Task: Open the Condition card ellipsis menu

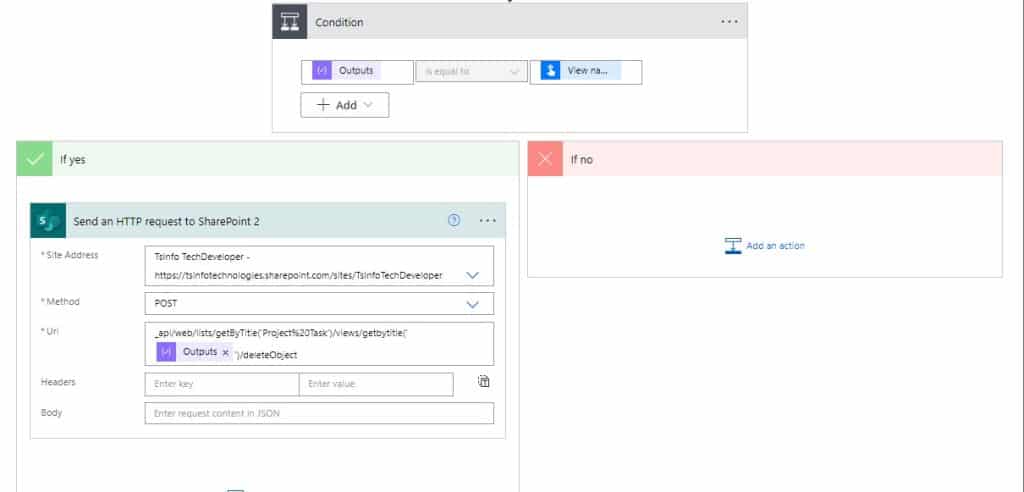Action: [729, 22]
